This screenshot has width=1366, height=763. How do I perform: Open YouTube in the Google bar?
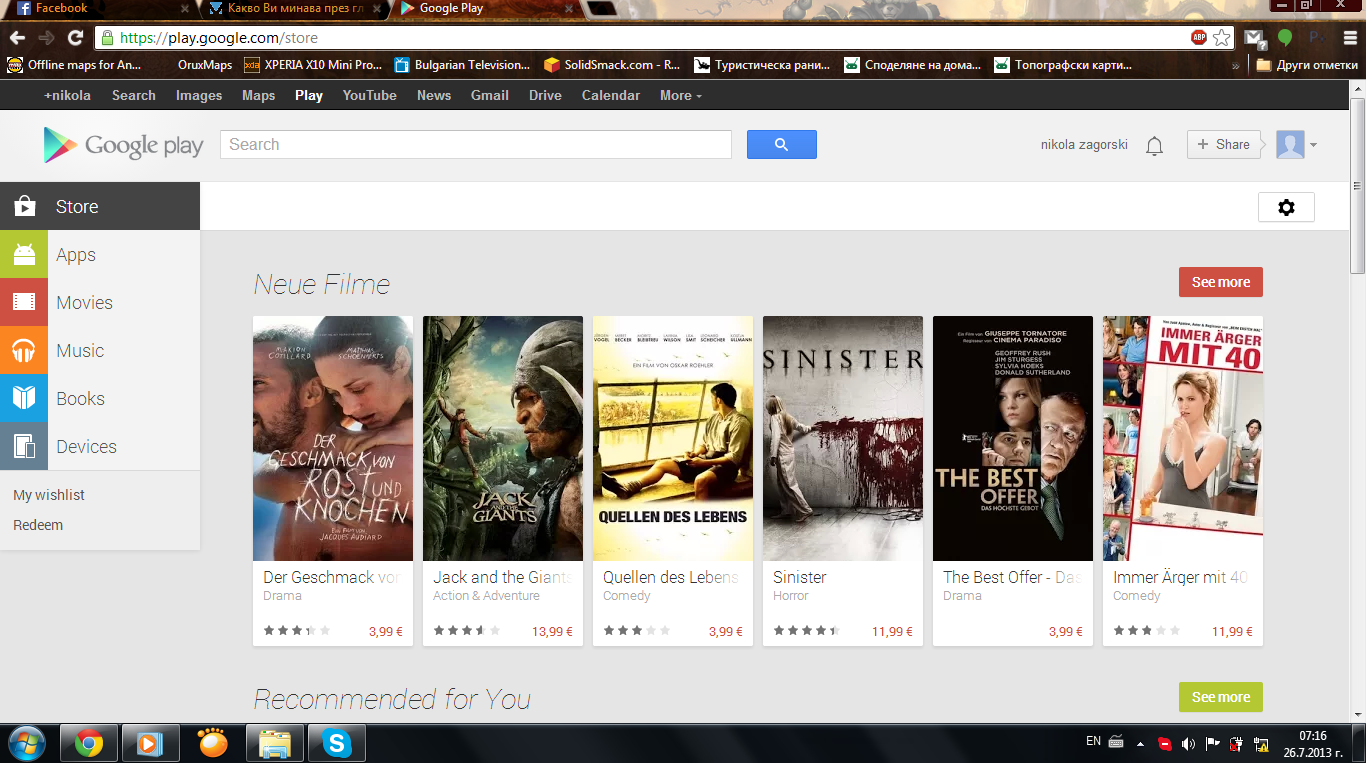tap(370, 95)
